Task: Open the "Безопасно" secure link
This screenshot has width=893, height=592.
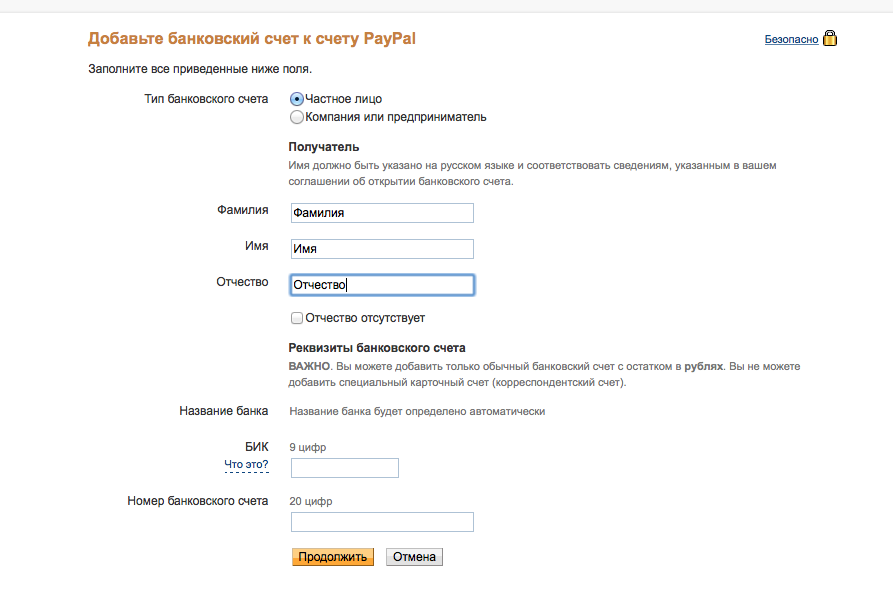Action: [x=791, y=40]
